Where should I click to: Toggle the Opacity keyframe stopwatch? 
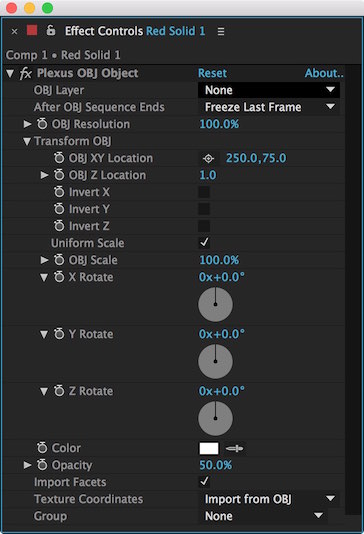click(x=42, y=465)
